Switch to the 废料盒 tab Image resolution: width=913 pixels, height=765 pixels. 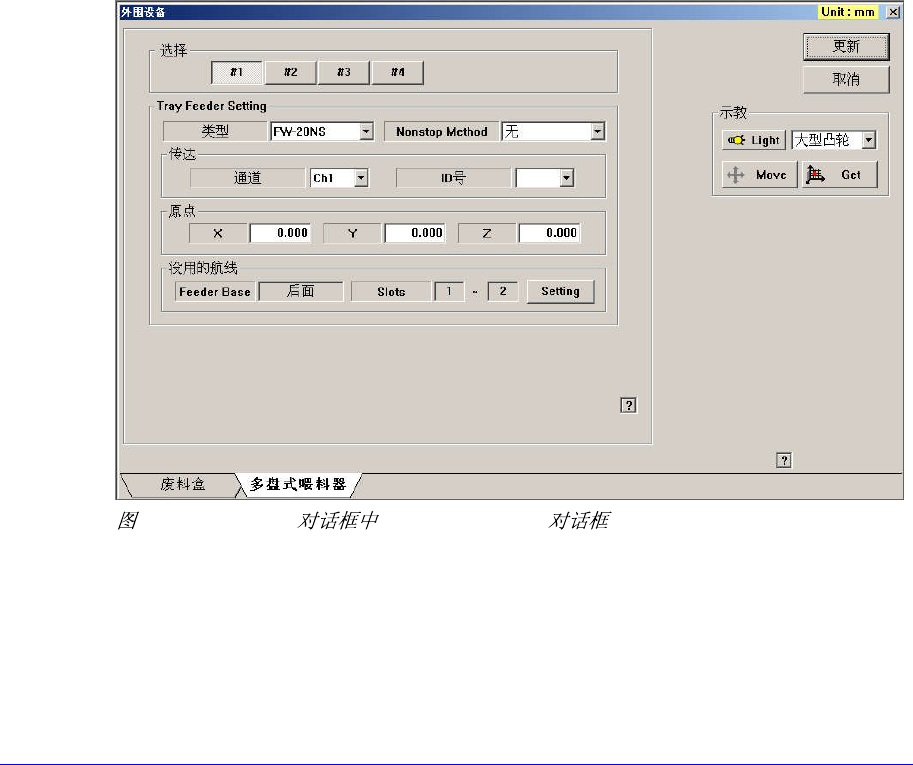click(x=182, y=484)
